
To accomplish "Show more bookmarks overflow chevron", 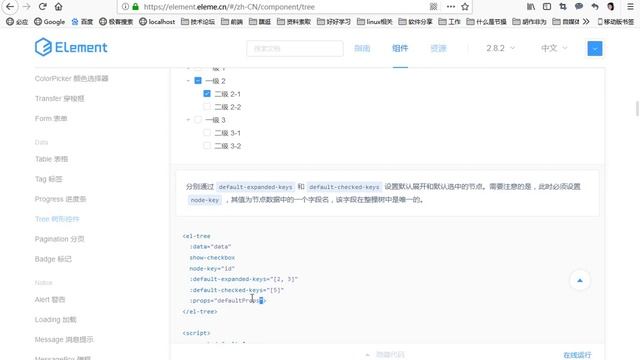I will click(x=586, y=22).
